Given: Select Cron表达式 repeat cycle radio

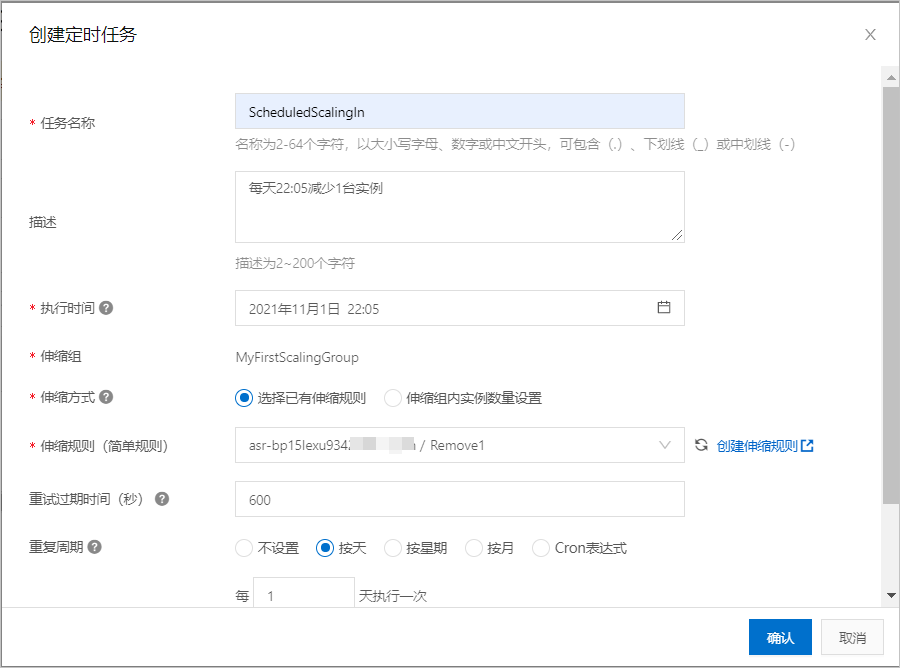Looking at the screenshot, I should pyautogui.click(x=541, y=548).
